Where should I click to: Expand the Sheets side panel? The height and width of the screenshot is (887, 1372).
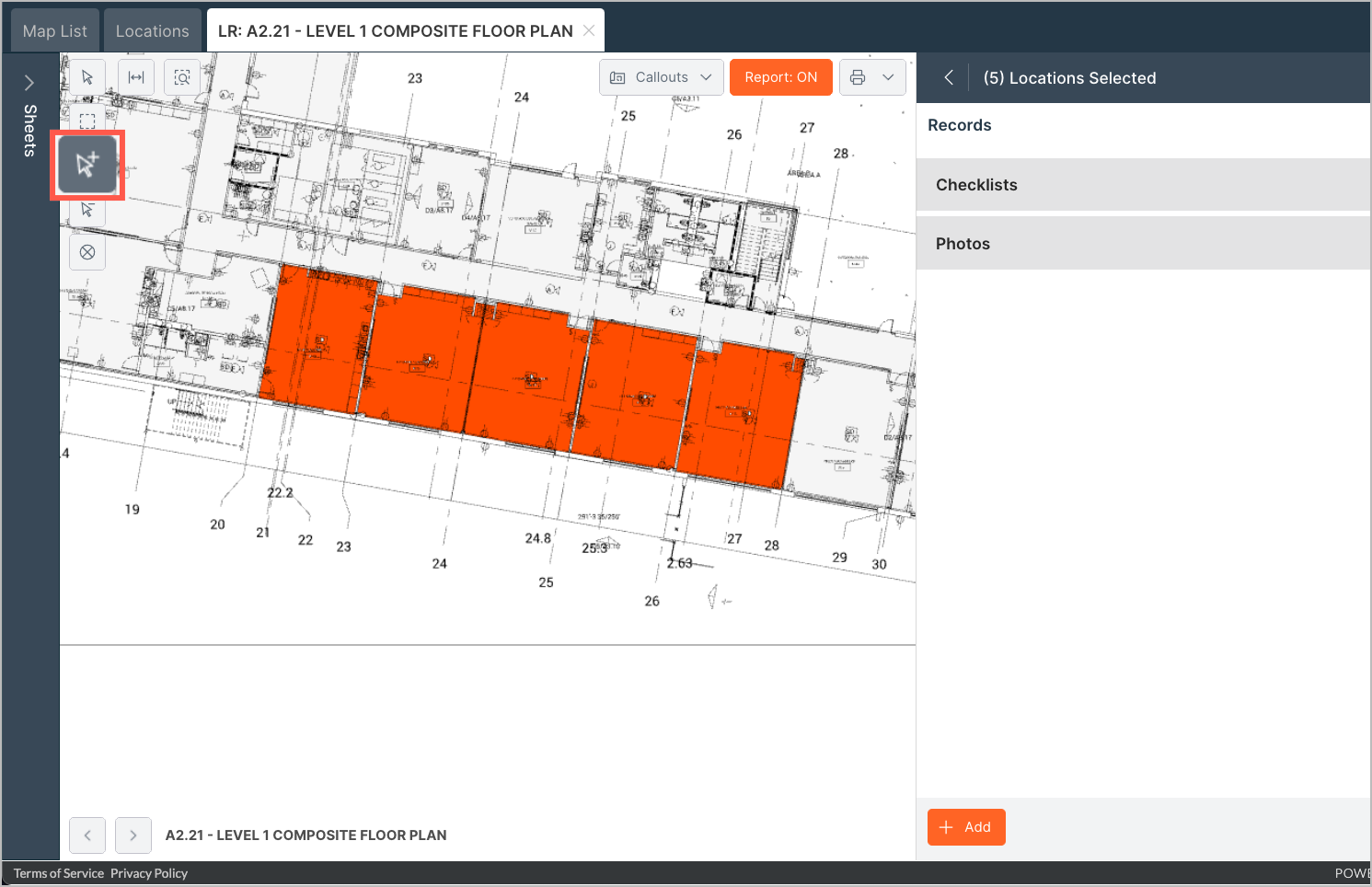coord(29,82)
